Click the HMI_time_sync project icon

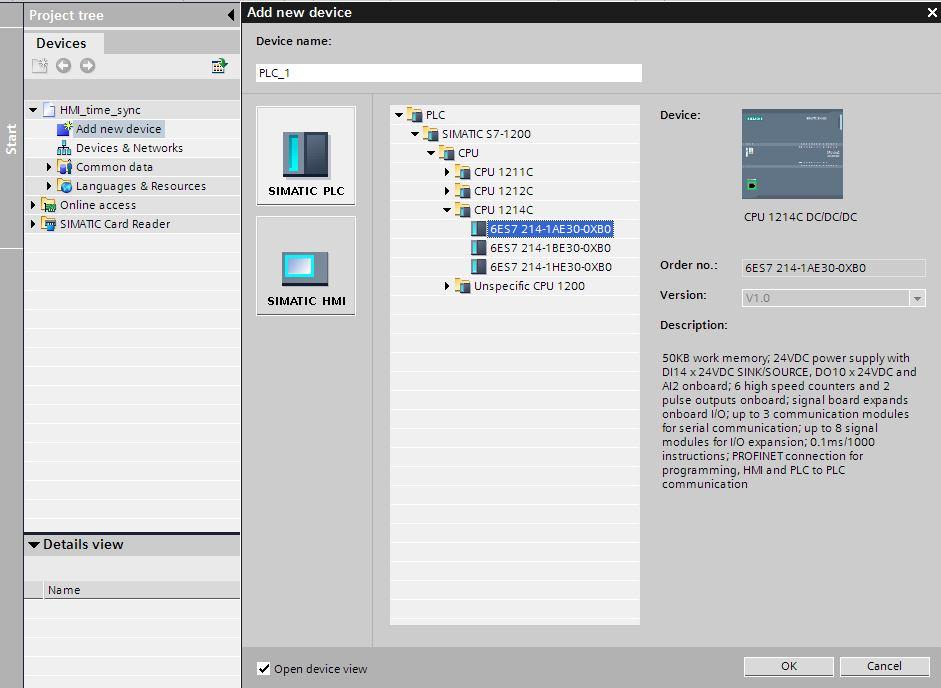[x=49, y=110]
